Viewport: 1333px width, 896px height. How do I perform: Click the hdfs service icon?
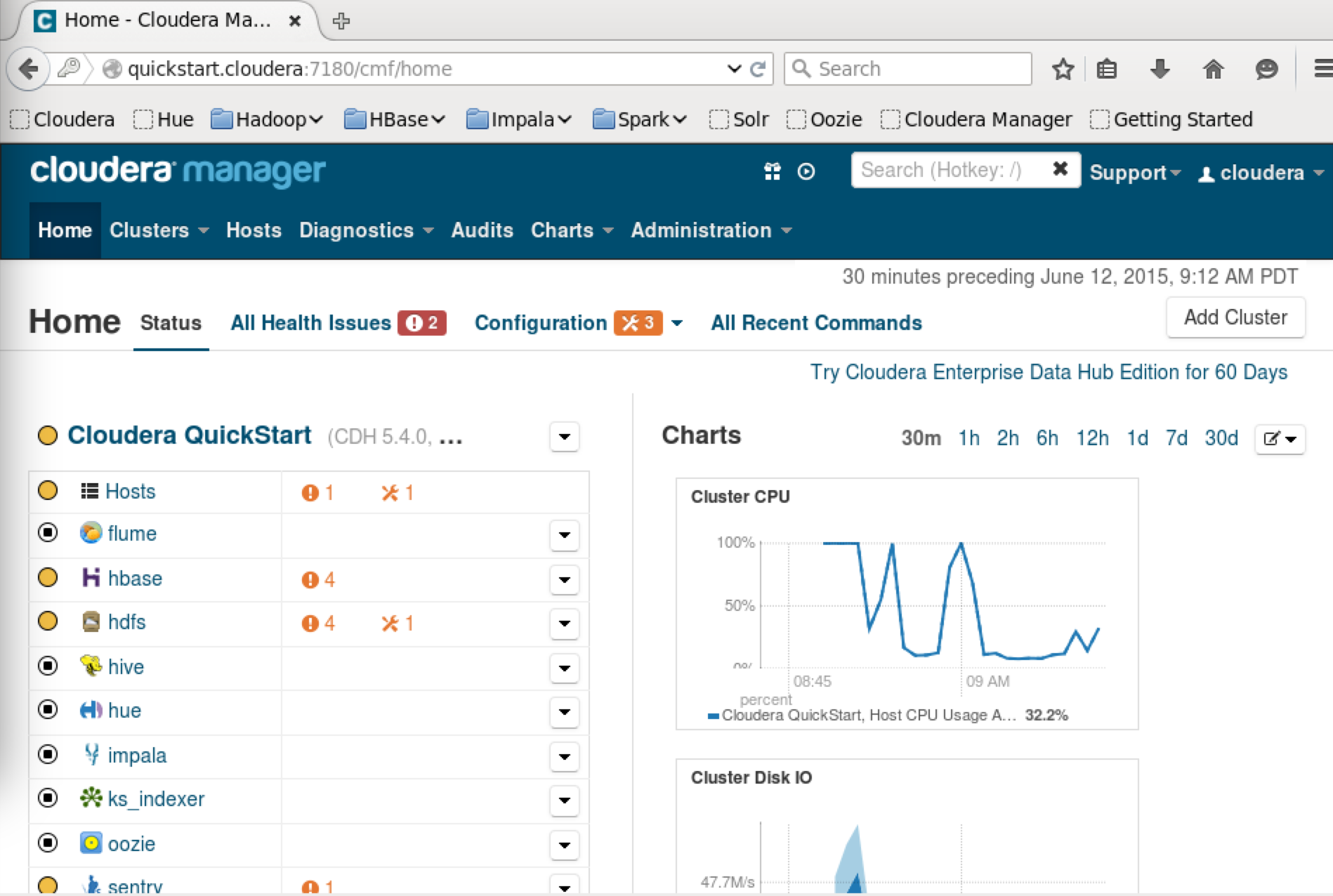point(91,621)
